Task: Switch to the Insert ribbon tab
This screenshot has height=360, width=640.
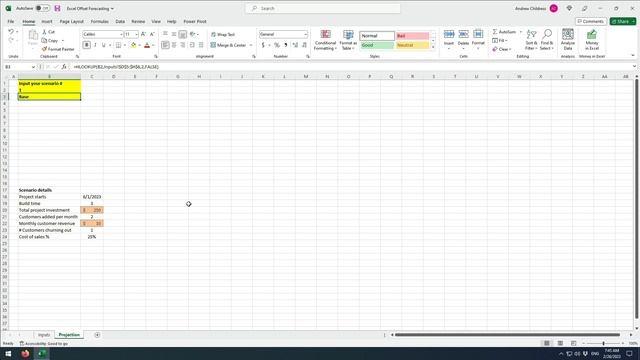Action: (47, 21)
